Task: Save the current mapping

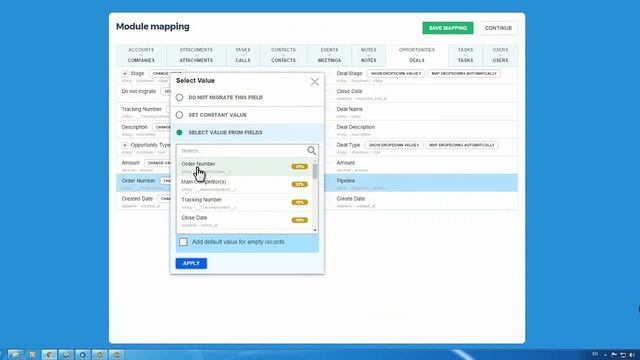Action: point(448,28)
